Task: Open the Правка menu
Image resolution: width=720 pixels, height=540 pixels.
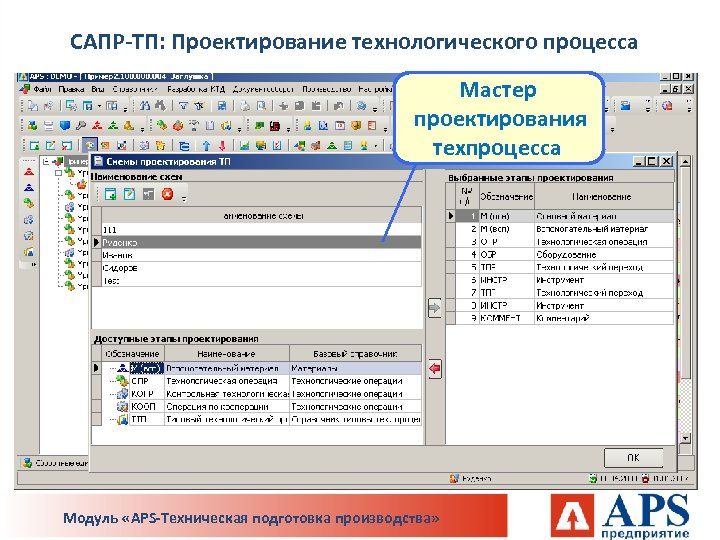Action: (x=71, y=90)
